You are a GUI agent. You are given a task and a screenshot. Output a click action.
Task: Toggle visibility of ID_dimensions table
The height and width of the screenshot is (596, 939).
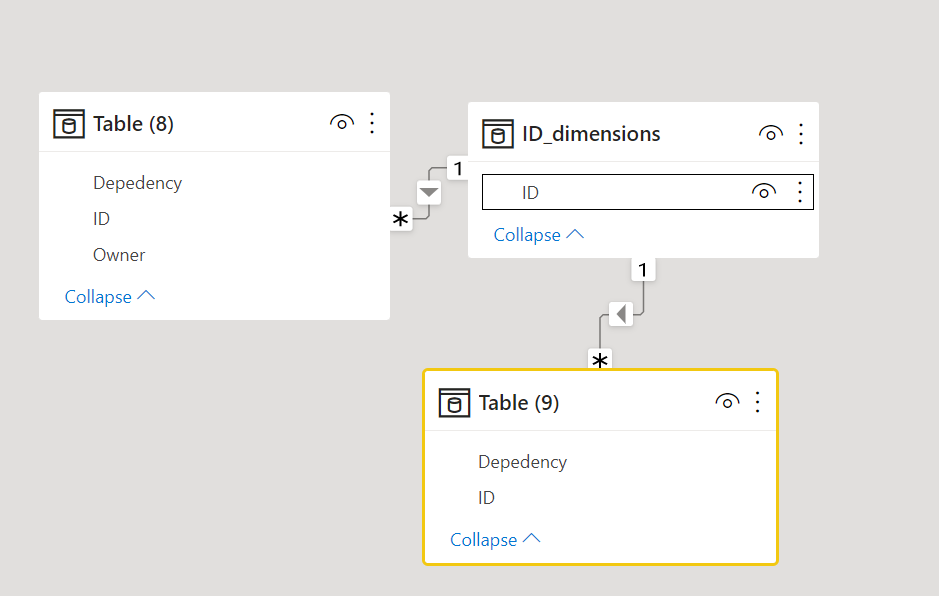(771, 133)
